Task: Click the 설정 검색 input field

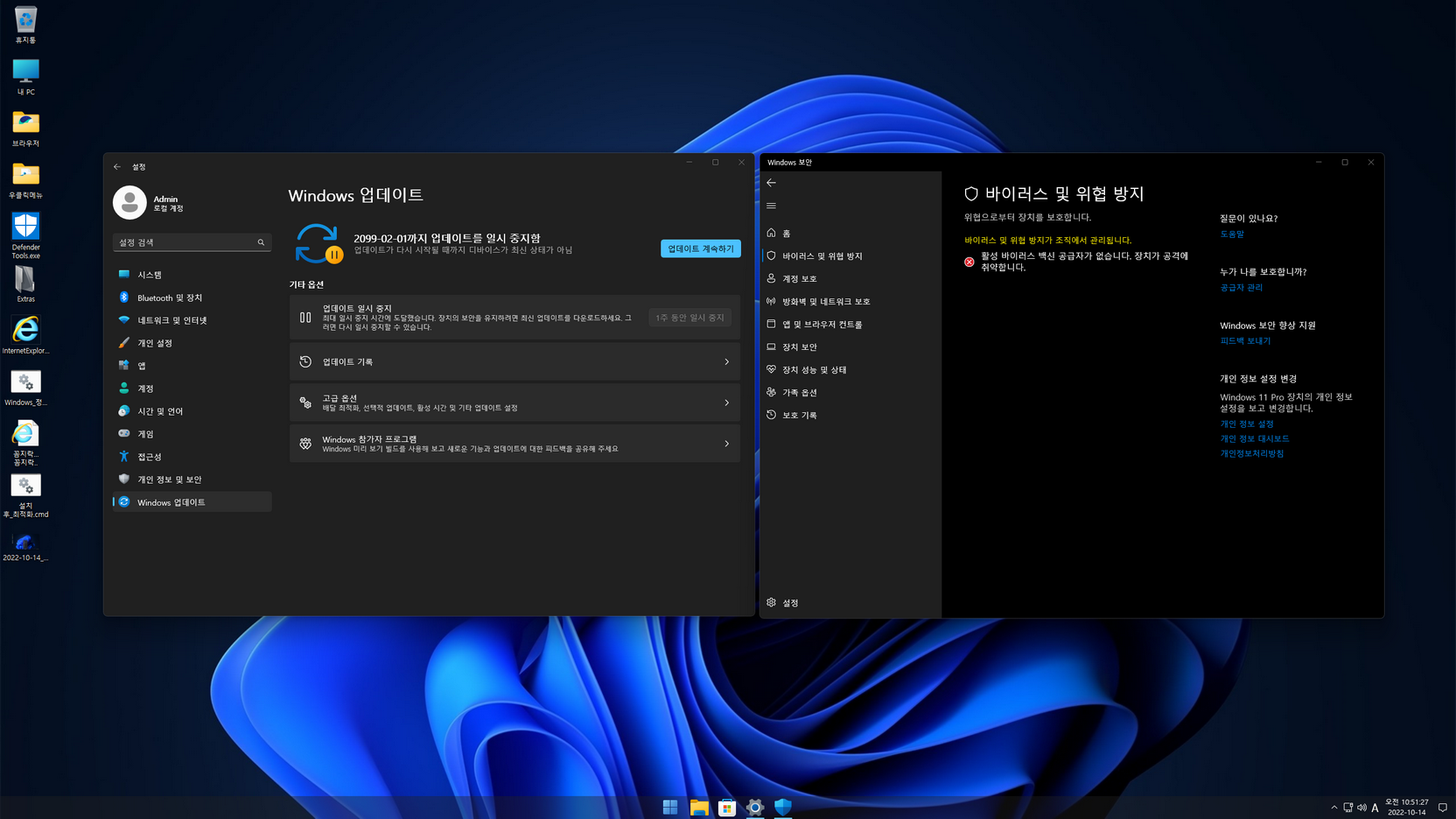Action: click(x=192, y=242)
